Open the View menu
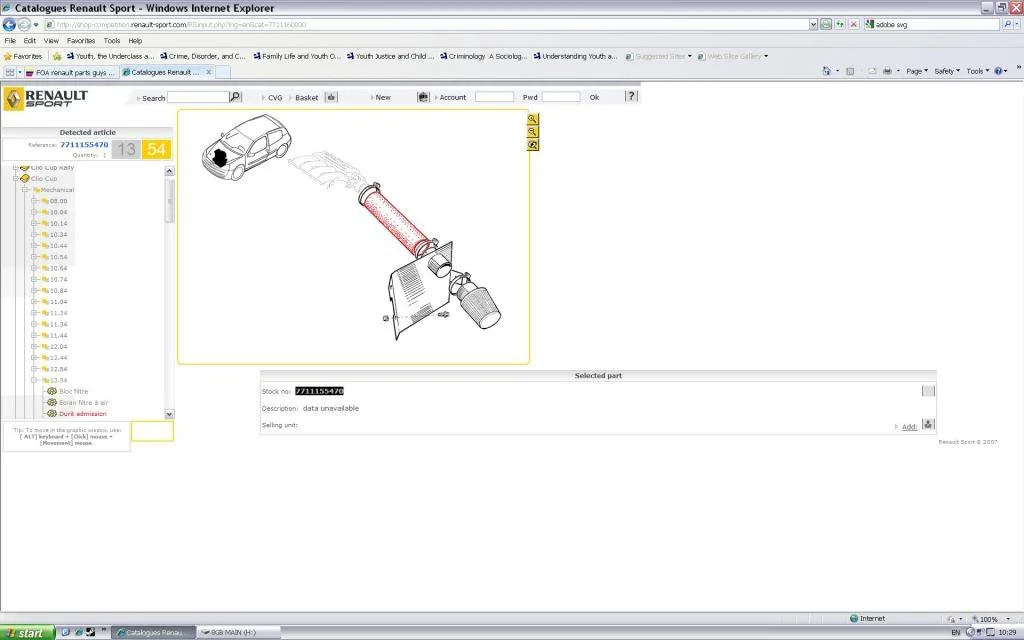This screenshot has width=1024, height=640. 51,40
